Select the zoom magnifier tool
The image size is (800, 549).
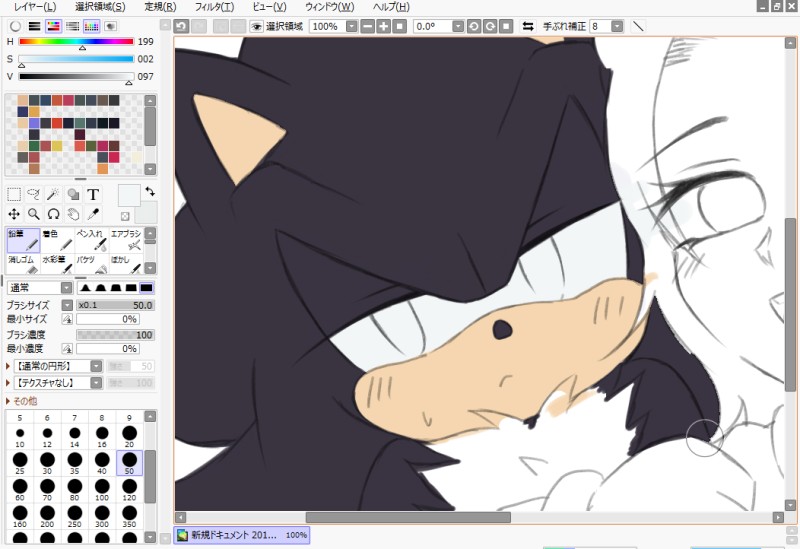click(x=34, y=214)
